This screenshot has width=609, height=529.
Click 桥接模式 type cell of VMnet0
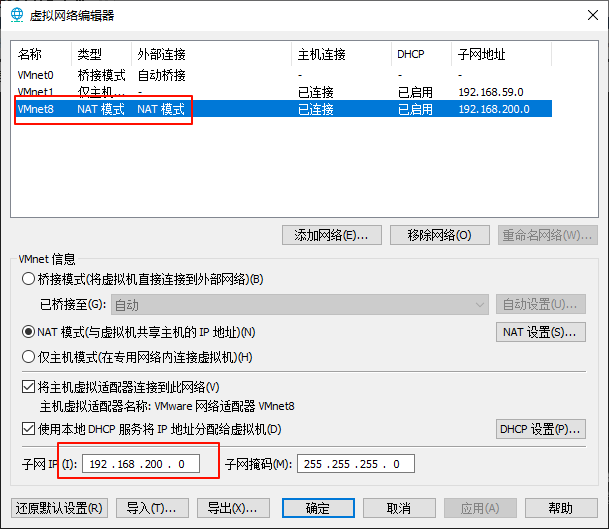[x=101, y=75]
